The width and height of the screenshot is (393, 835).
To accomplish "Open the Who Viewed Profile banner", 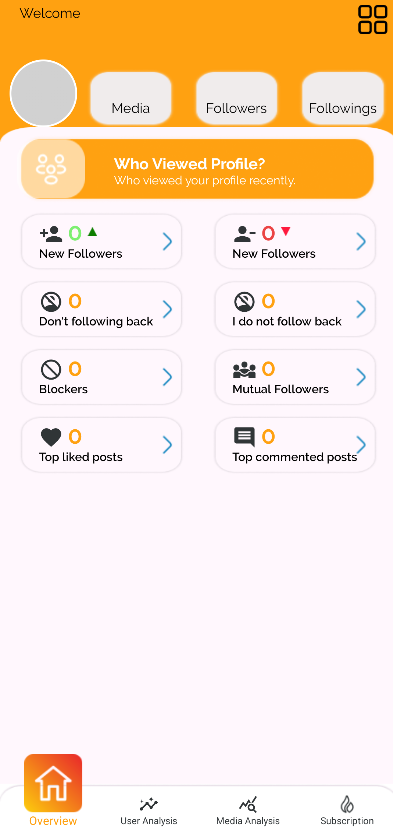I will click(x=198, y=169).
